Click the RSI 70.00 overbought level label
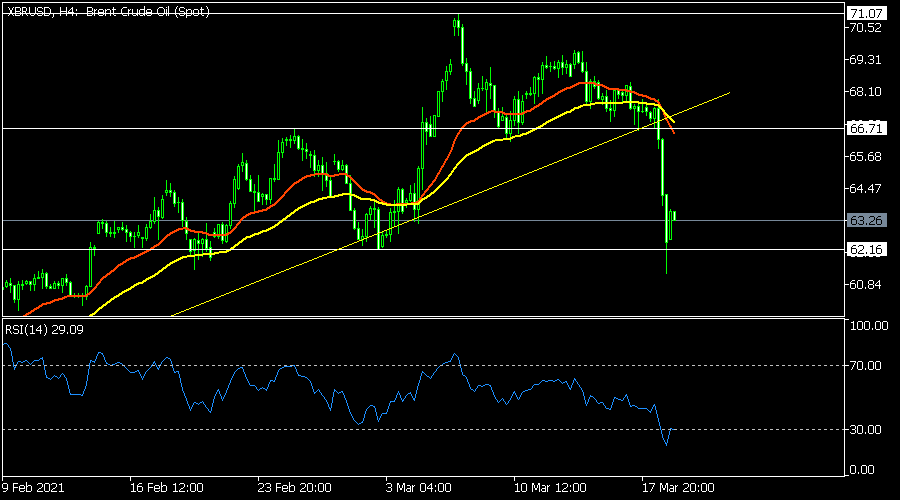This screenshot has width=900, height=500. 866,365
